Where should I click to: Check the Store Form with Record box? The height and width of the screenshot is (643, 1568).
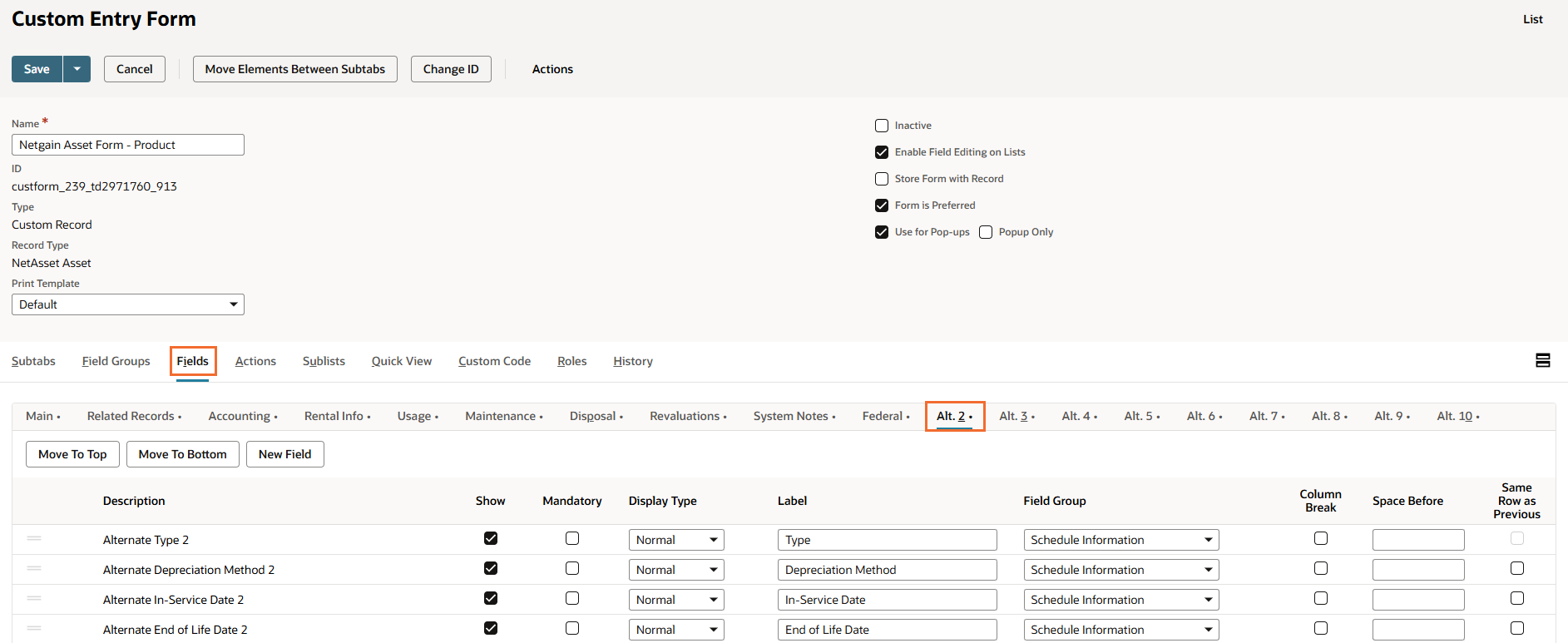click(882, 179)
